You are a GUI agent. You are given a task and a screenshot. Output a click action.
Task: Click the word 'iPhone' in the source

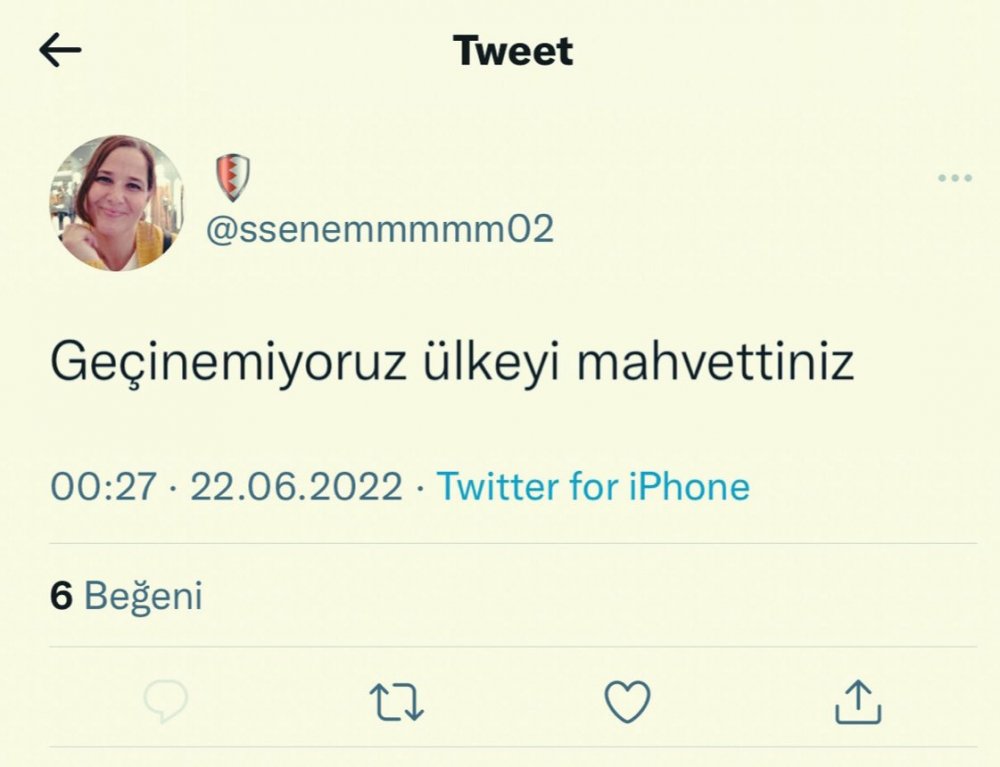point(688,487)
